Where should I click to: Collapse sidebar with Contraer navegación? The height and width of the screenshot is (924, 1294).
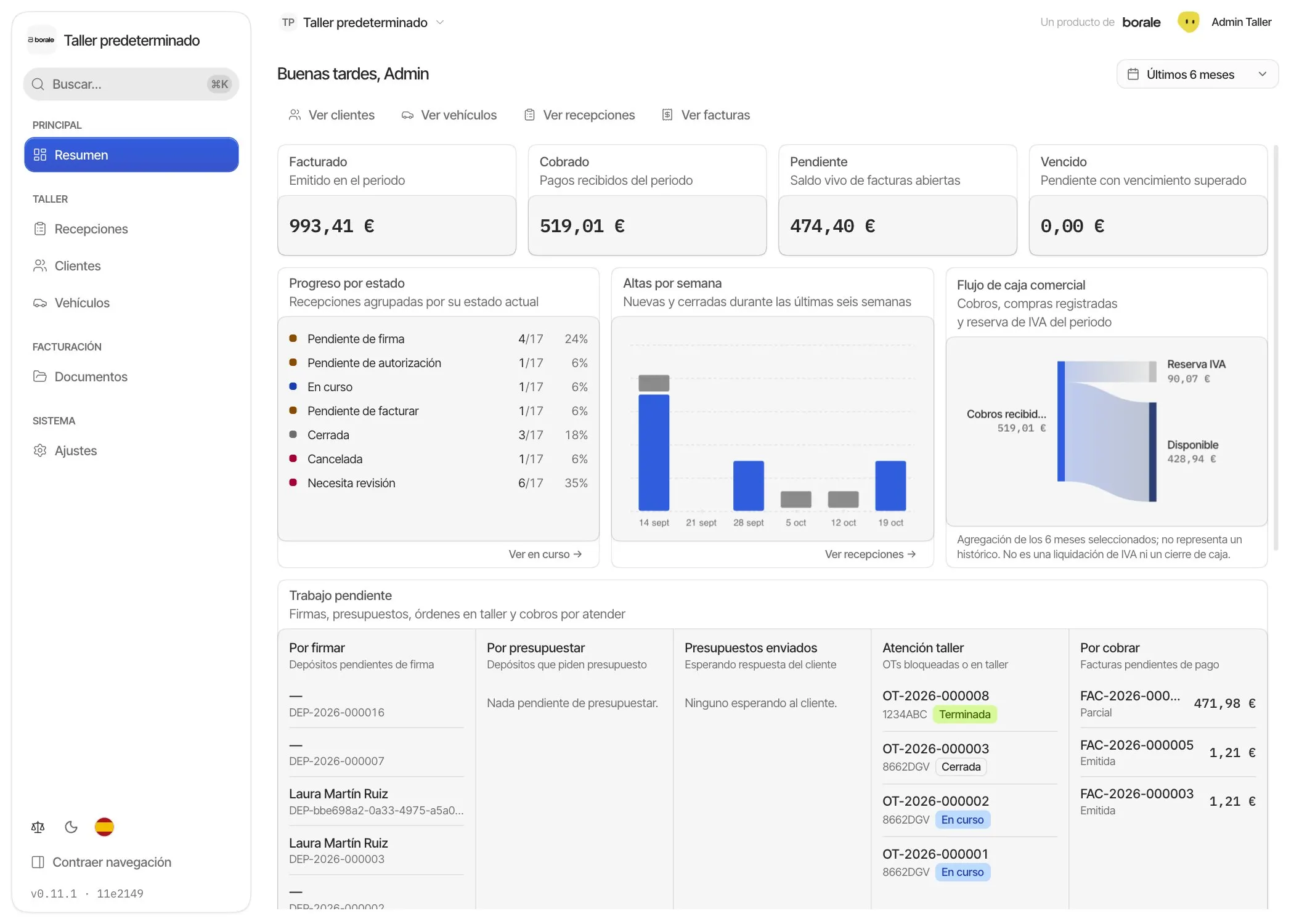(102, 862)
